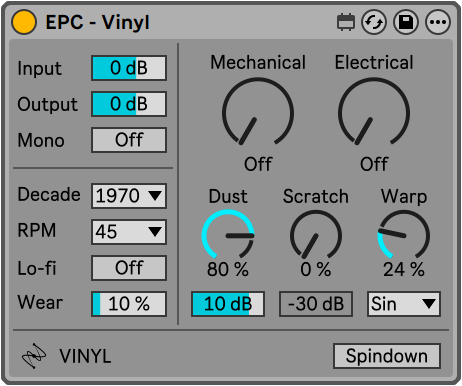The width and height of the screenshot is (462, 386).
Task: Open the three-dots options menu
Action: (x=438, y=22)
